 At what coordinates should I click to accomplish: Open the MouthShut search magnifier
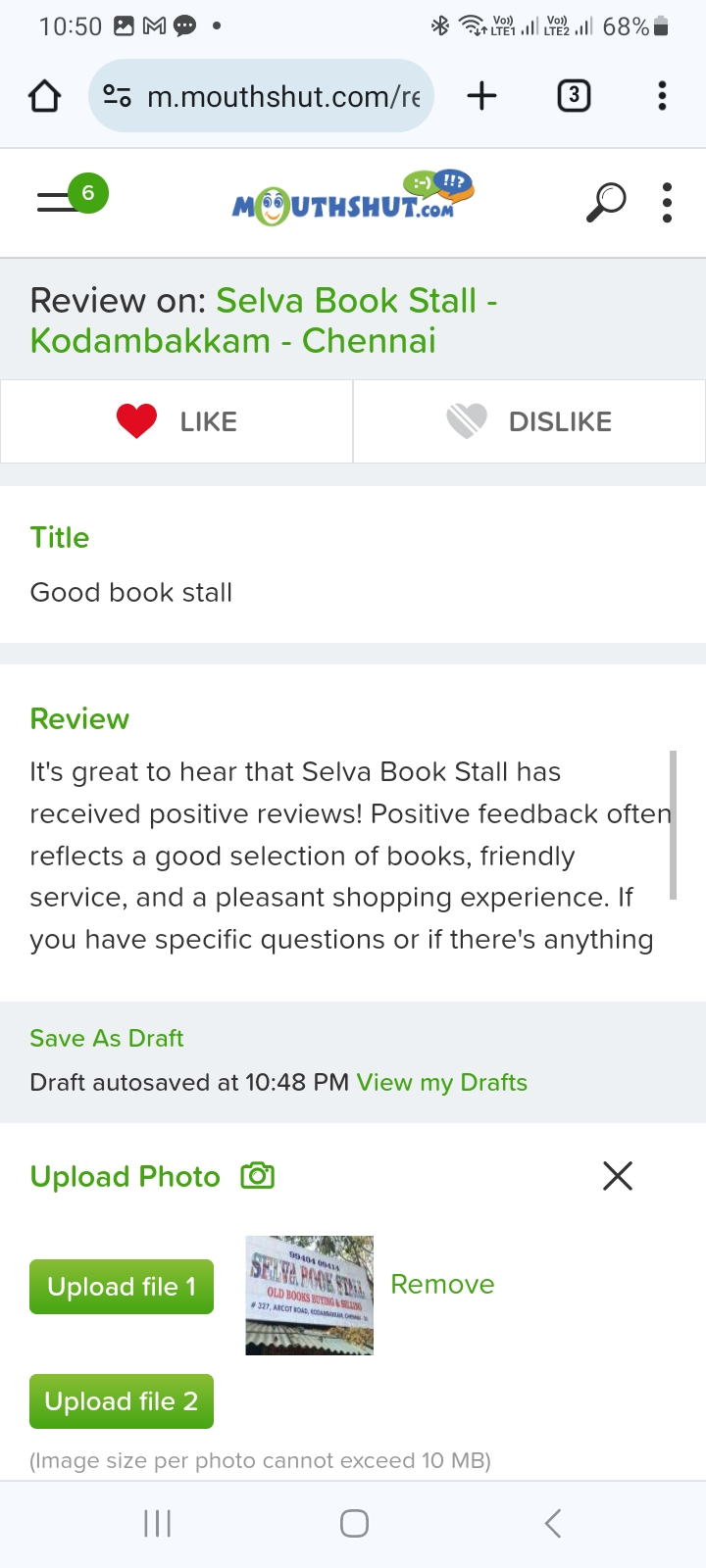(x=606, y=203)
